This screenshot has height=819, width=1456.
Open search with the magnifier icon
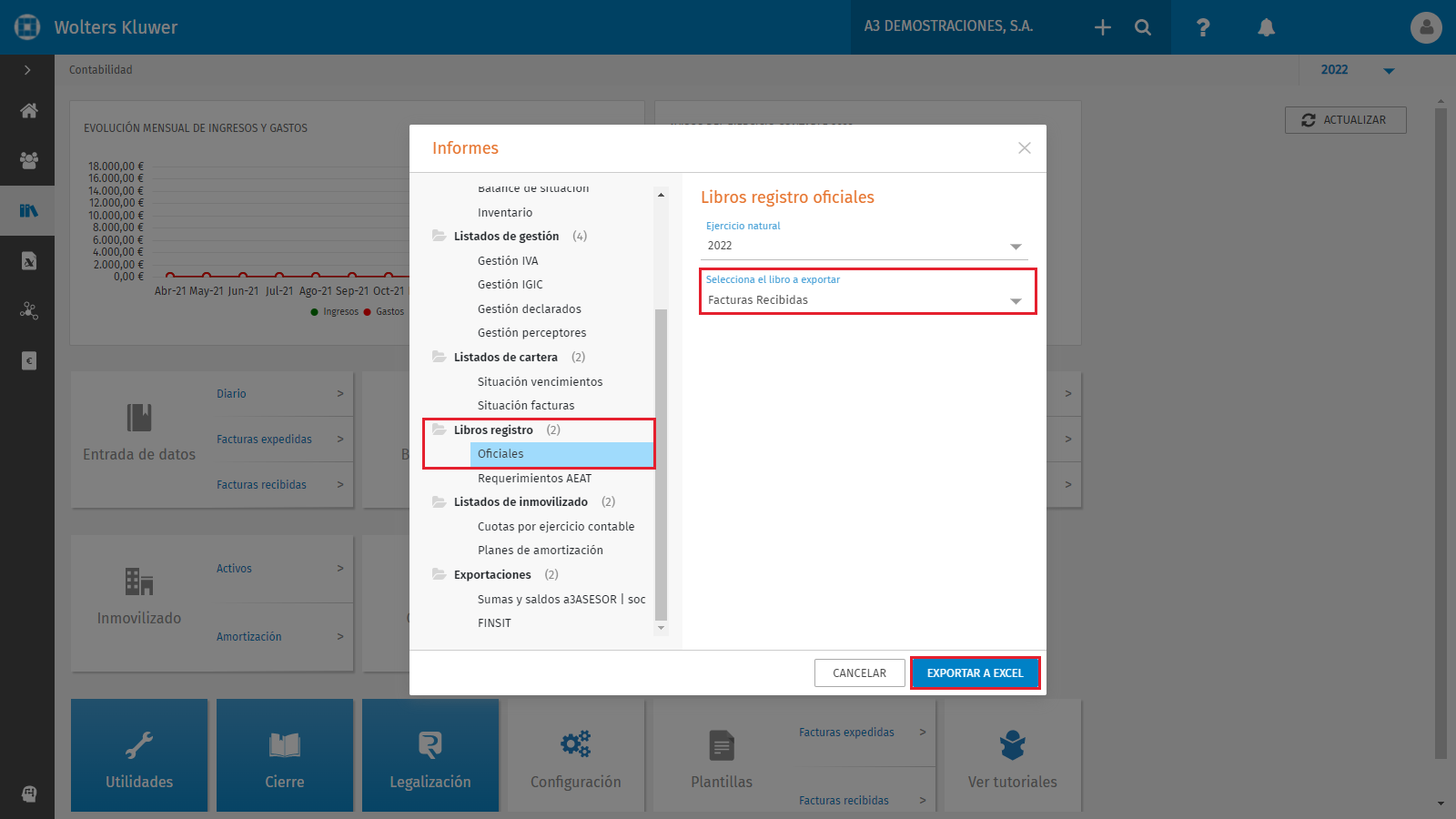tap(1143, 27)
